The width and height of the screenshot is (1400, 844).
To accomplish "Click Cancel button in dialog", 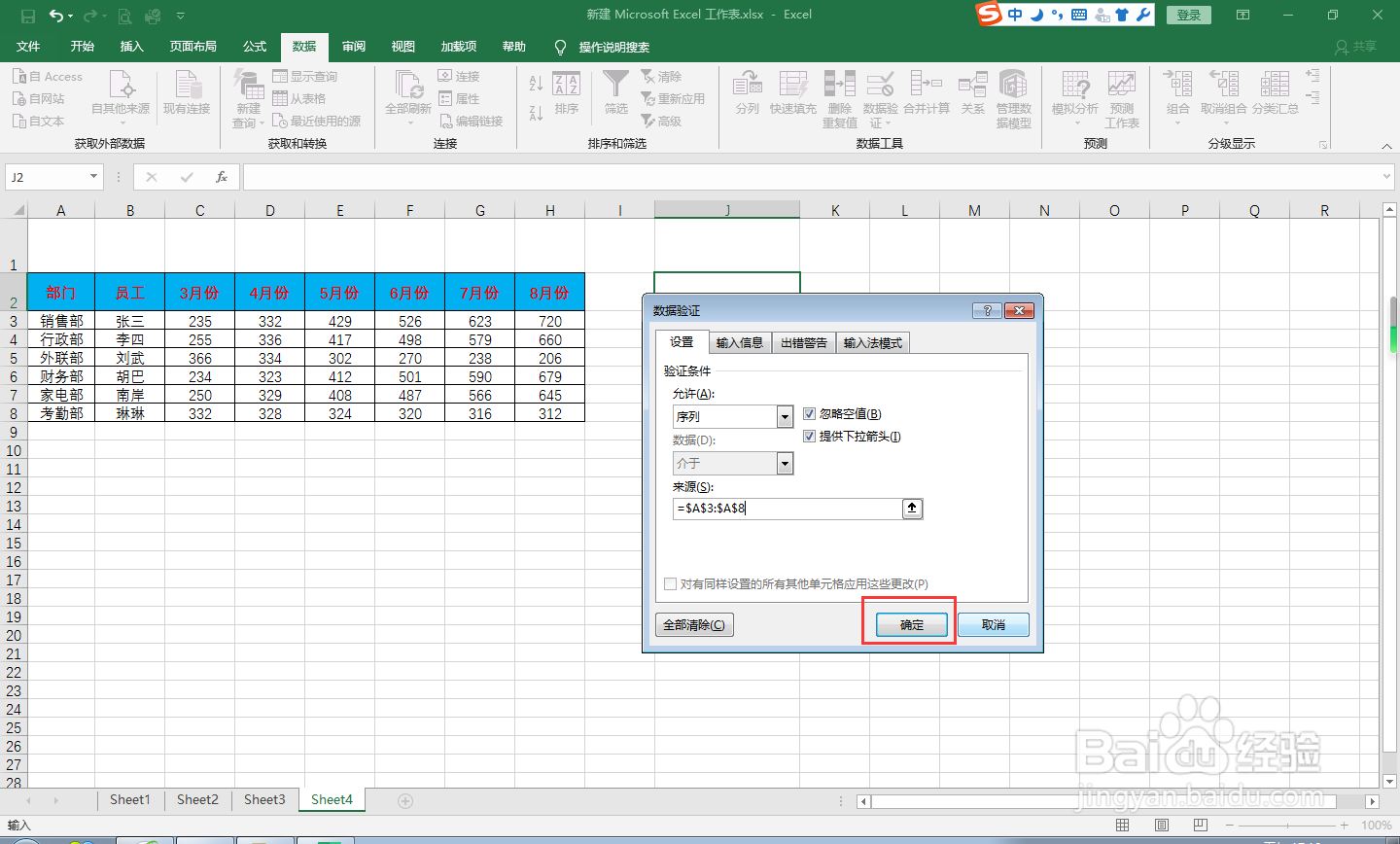I will click(994, 625).
